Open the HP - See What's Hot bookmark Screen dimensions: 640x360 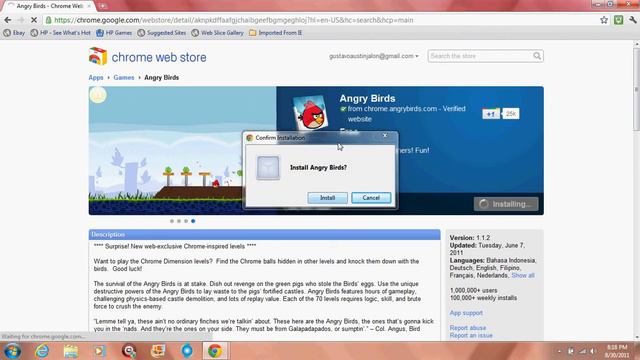[x=60, y=33]
